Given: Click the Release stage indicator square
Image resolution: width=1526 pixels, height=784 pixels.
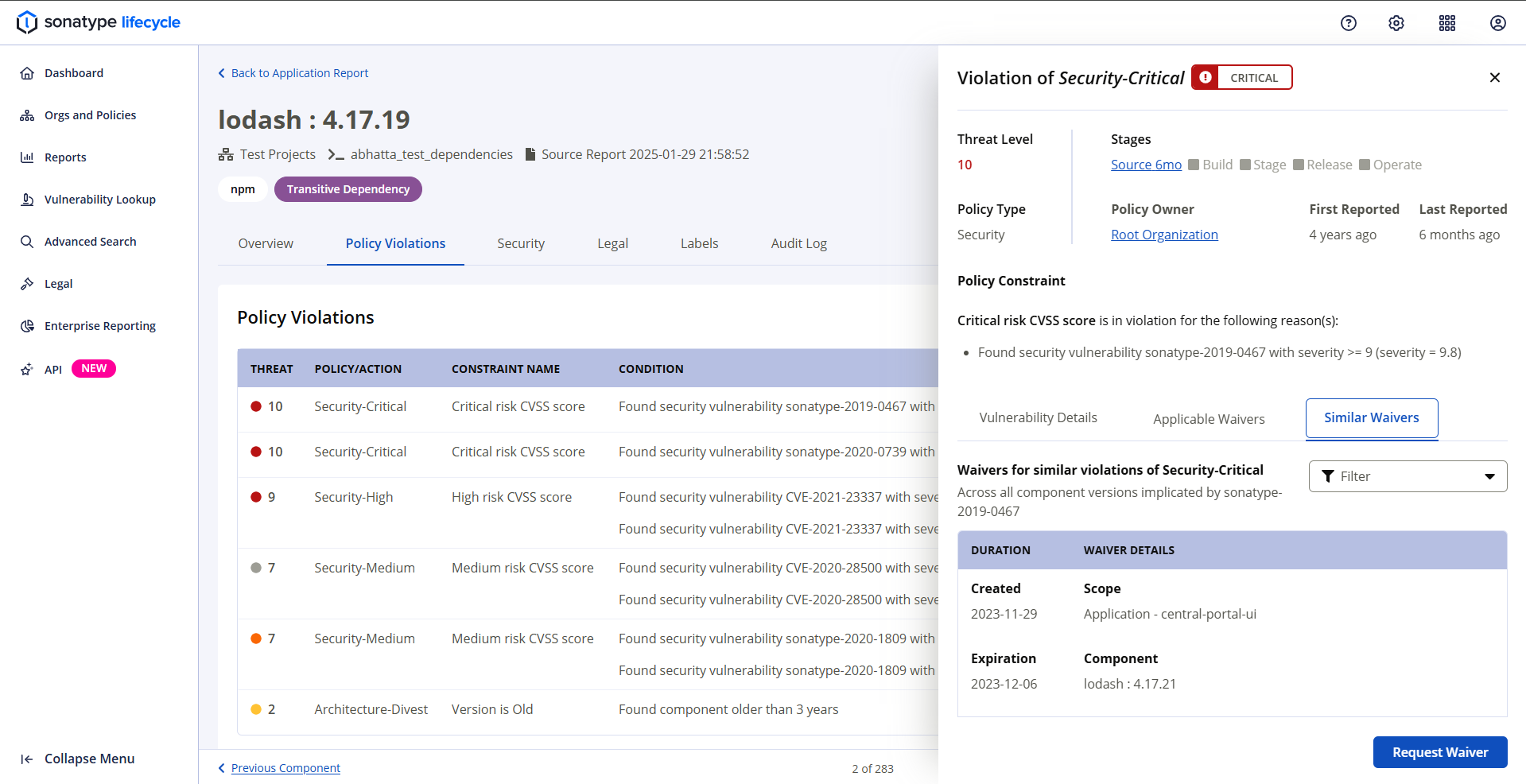Looking at the screenshot, I should (1299, 165).
